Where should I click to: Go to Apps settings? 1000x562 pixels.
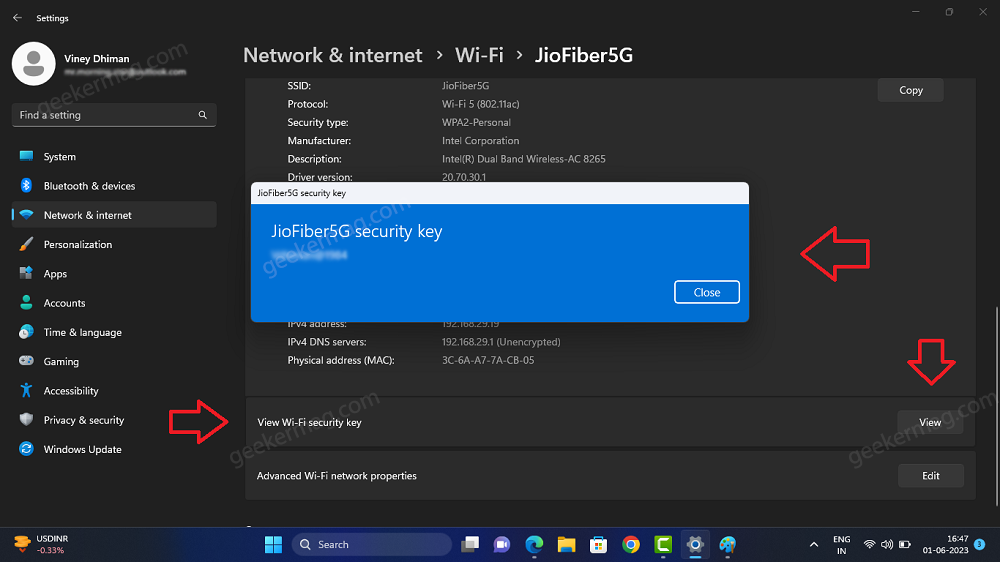(x=114, y=274)
